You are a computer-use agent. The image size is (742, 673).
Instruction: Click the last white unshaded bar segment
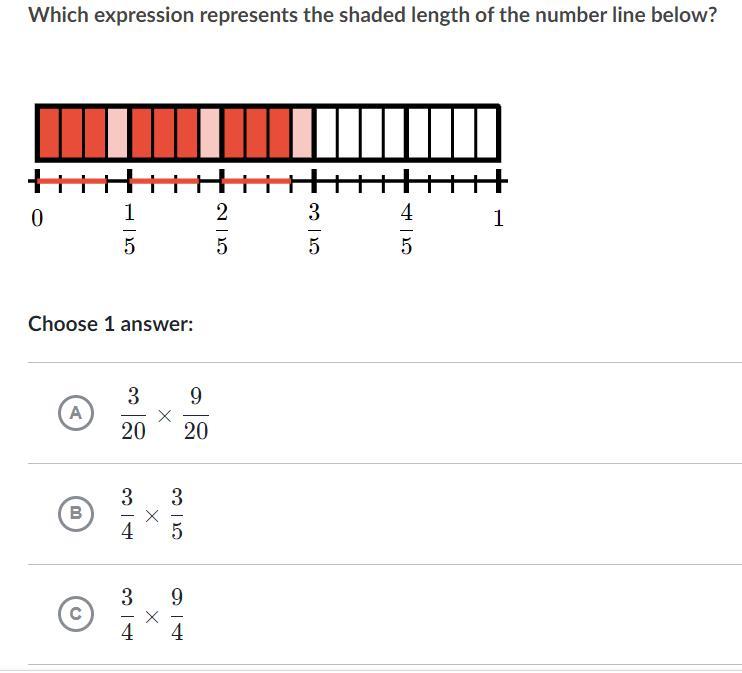487,133
